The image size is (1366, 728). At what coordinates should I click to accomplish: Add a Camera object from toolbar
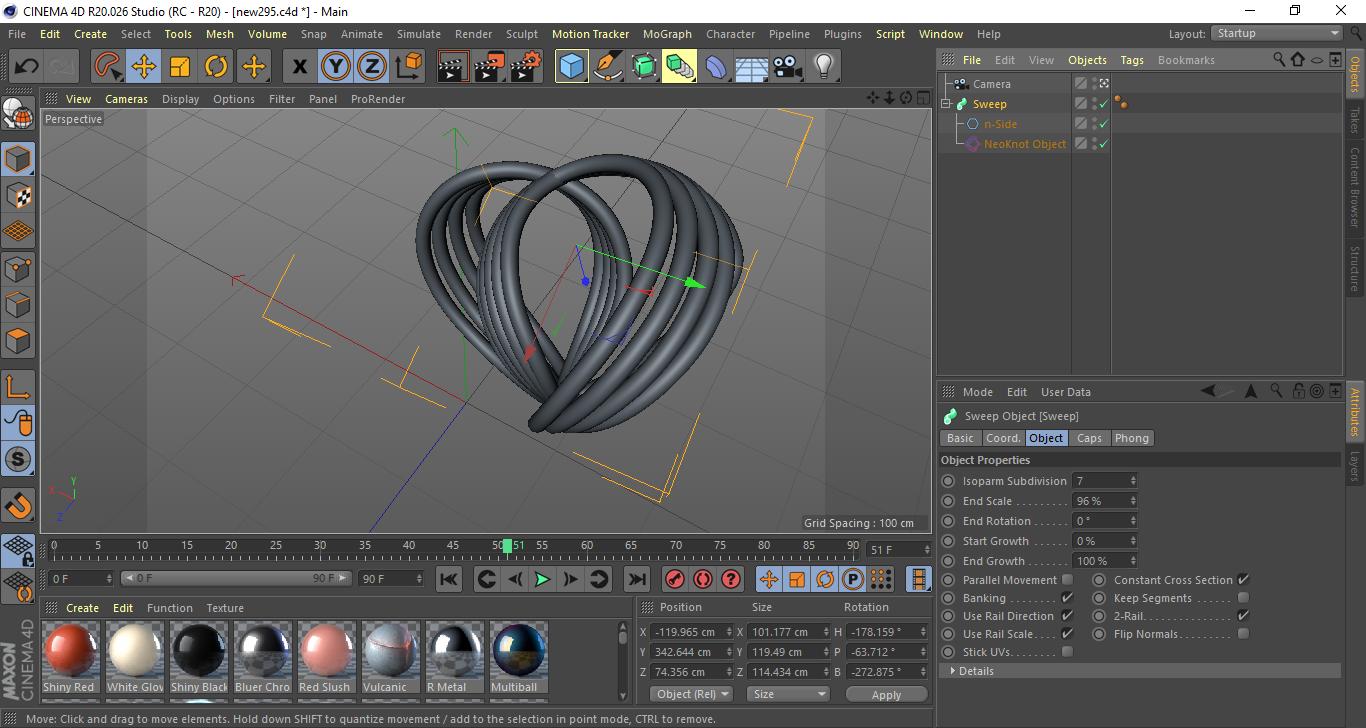coord(787,67)
